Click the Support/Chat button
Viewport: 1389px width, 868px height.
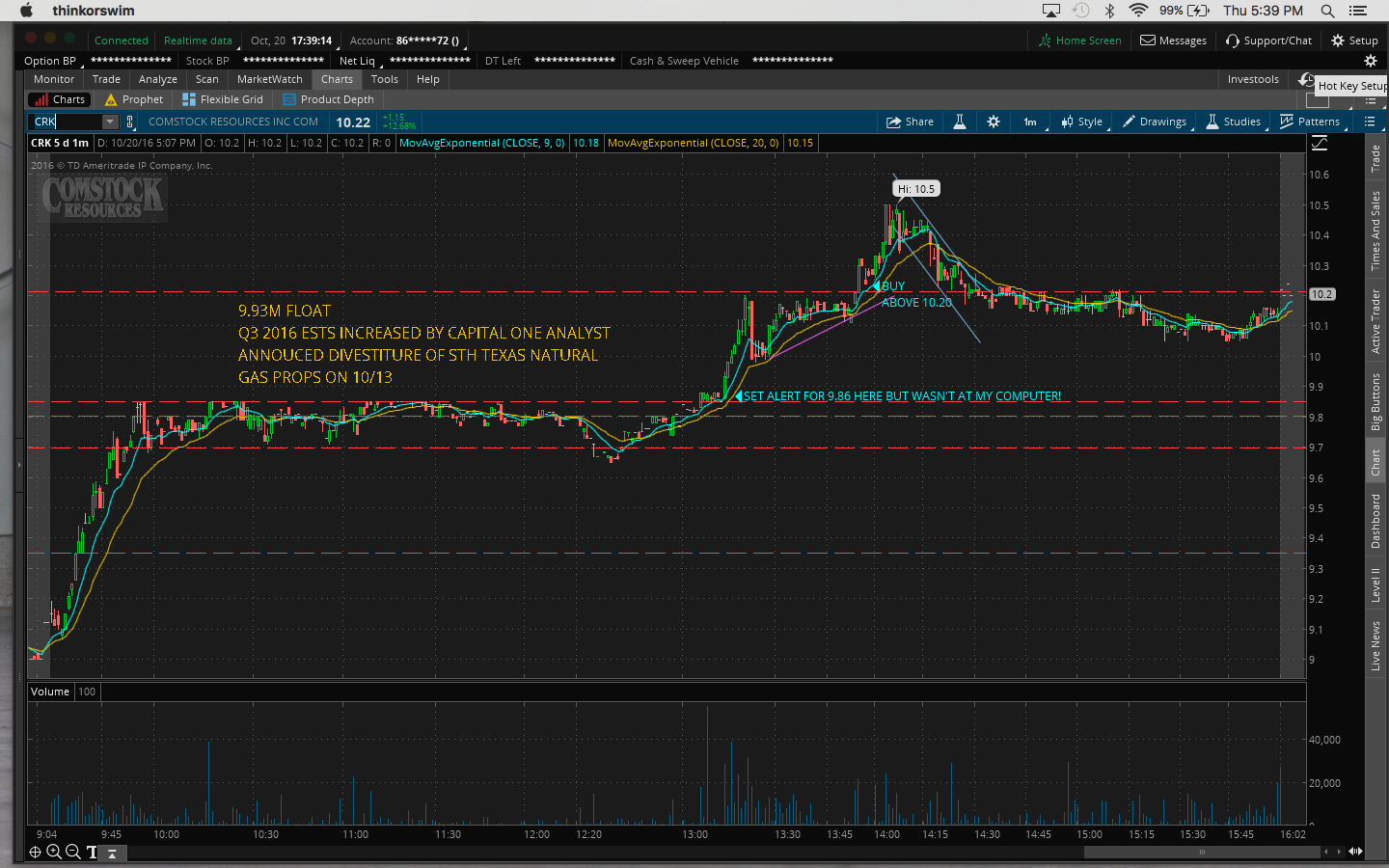[x=1268, y=41]
